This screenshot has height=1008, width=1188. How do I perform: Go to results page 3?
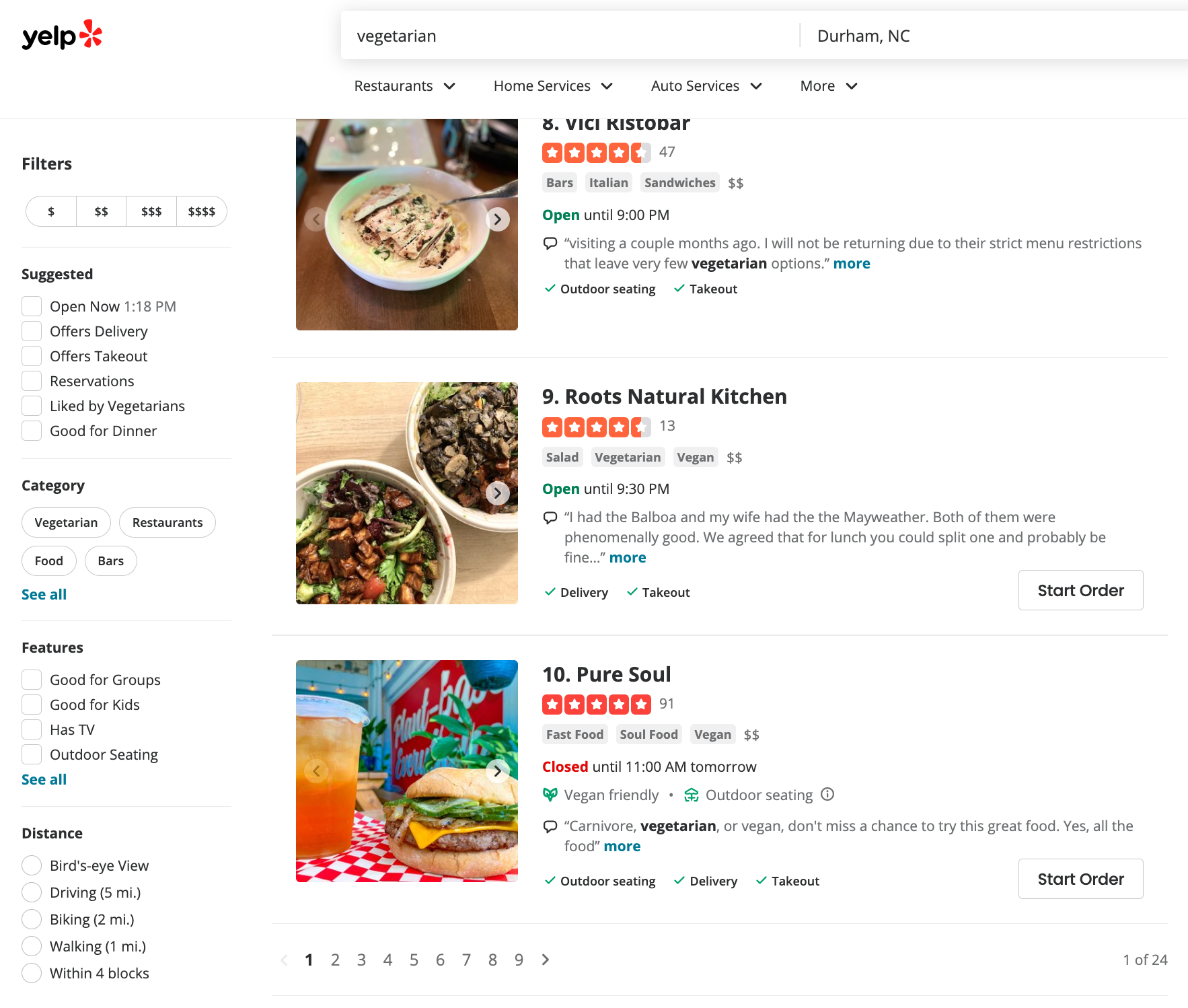[361, 960]
